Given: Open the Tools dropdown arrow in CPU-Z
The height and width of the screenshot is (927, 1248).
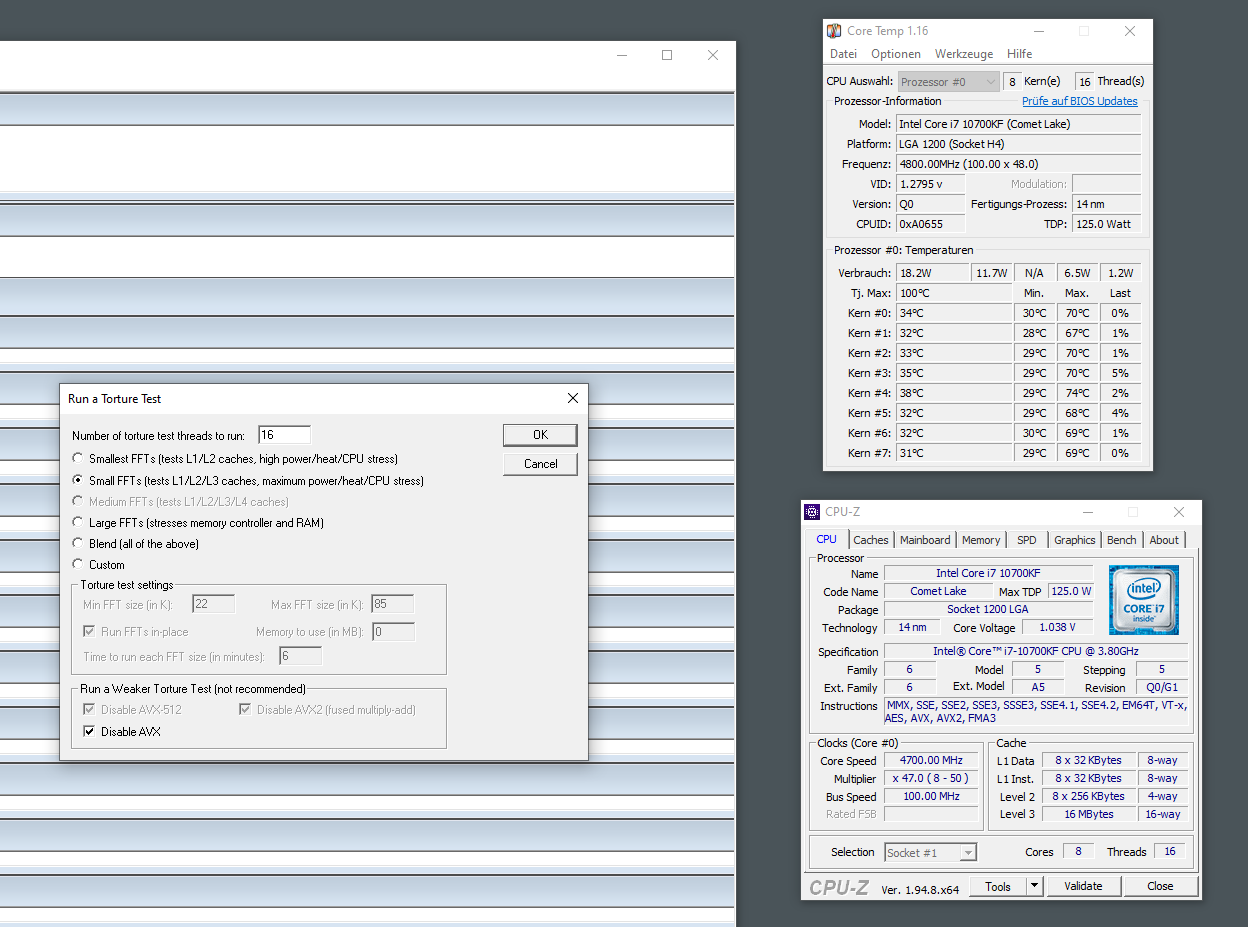Looking at the screenshot, I should [1034, 886].
